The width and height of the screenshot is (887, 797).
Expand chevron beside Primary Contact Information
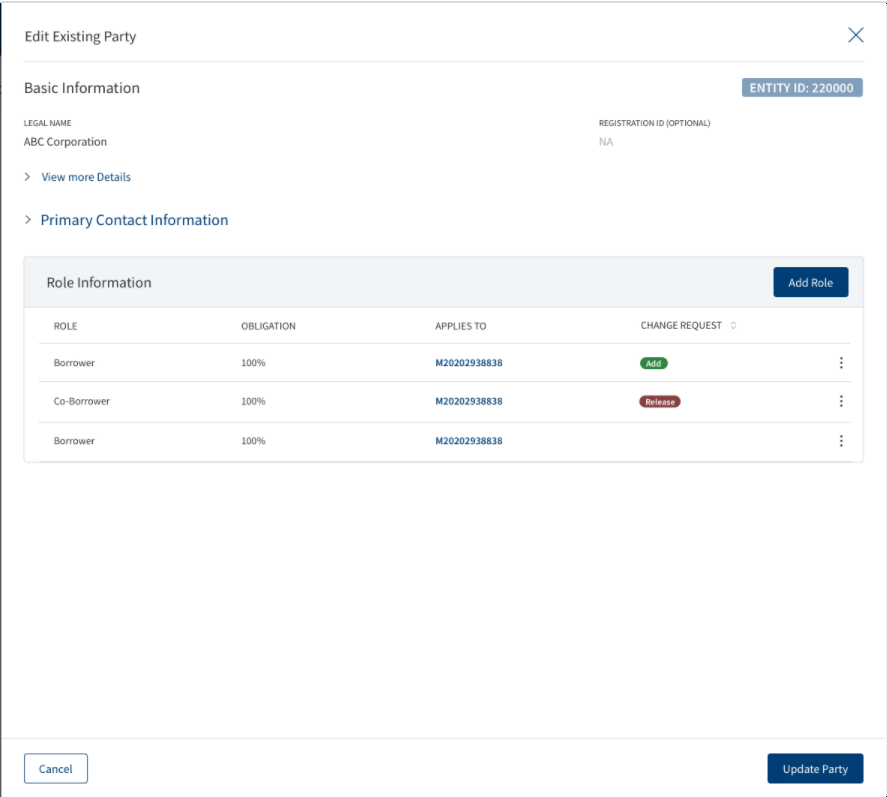point(28,219)
